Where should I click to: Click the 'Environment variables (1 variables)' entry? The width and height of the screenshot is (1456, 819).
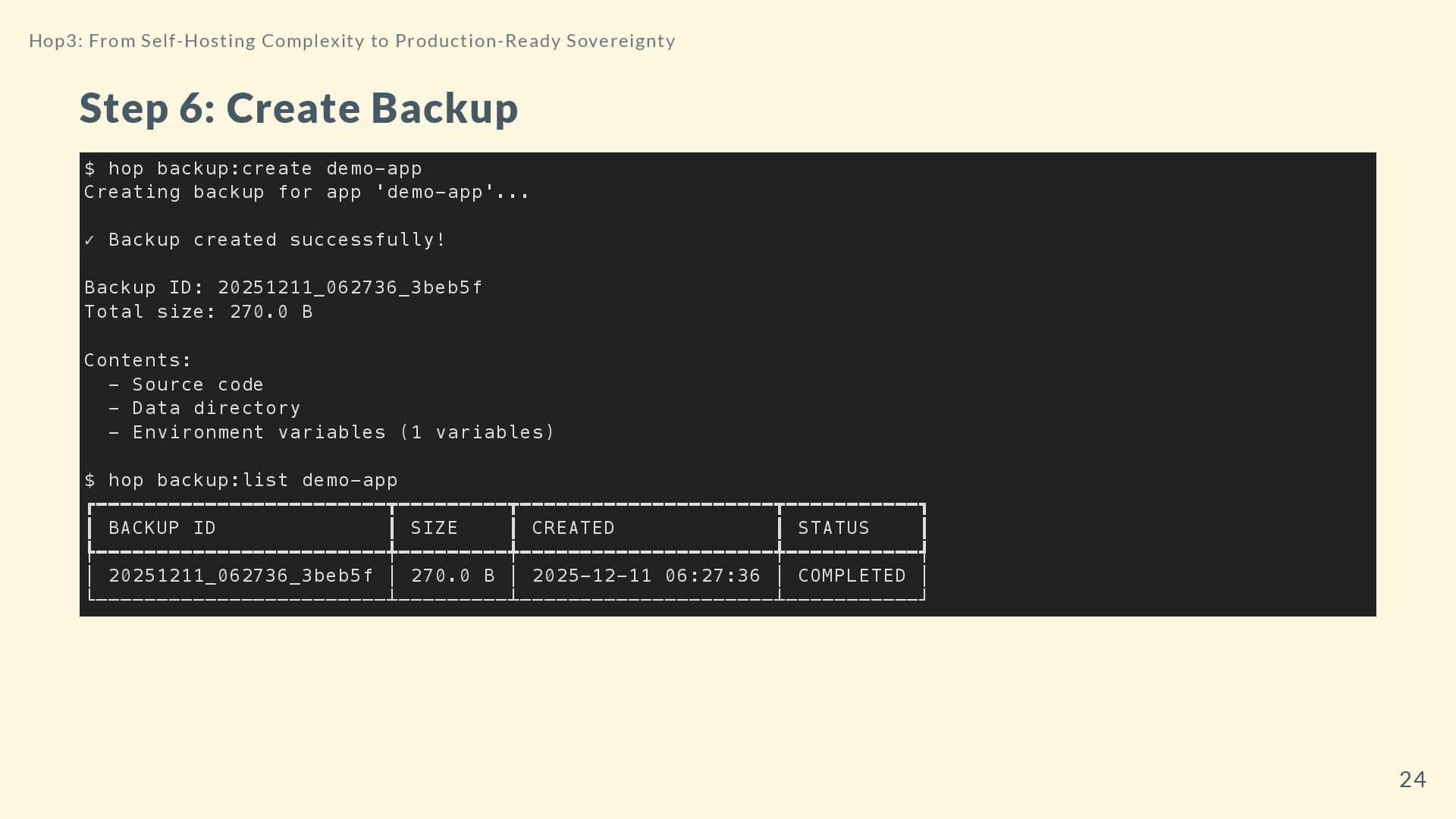pyautogui.click(x=343, y=432)
